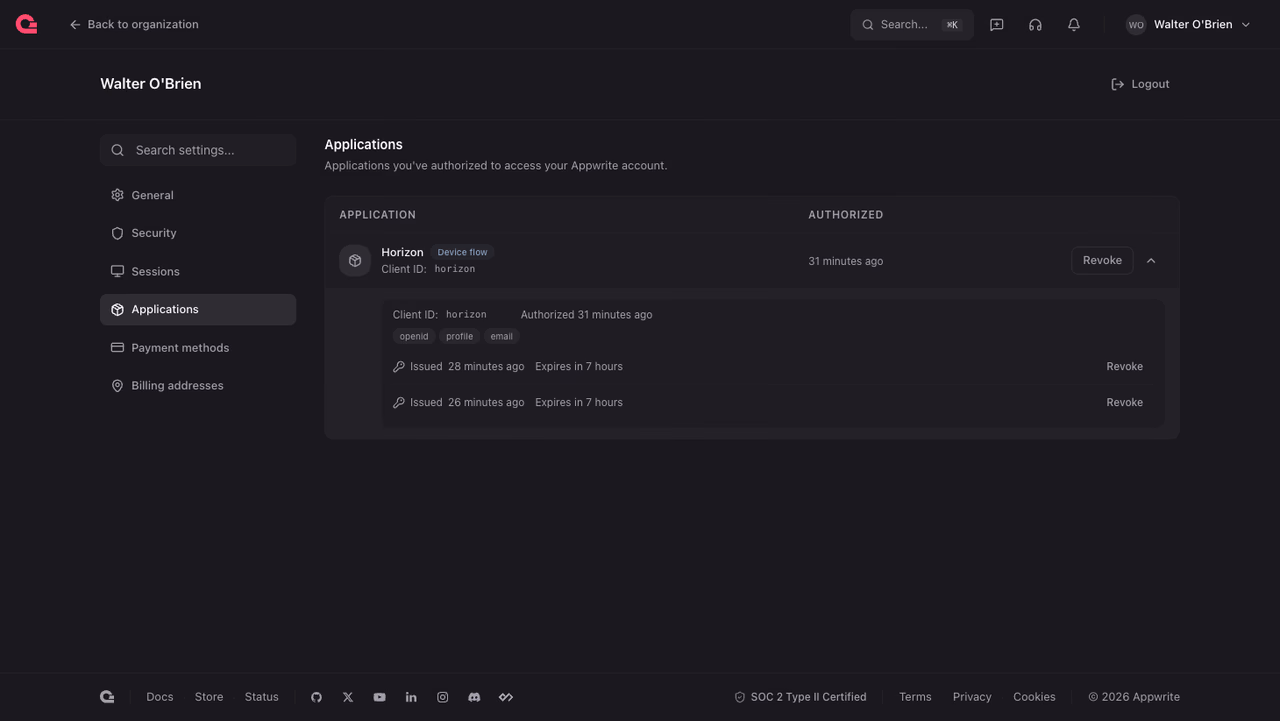Open the LinkedIn icon in the footer
Screen dimensions: 1280x721
pos(411,697)
